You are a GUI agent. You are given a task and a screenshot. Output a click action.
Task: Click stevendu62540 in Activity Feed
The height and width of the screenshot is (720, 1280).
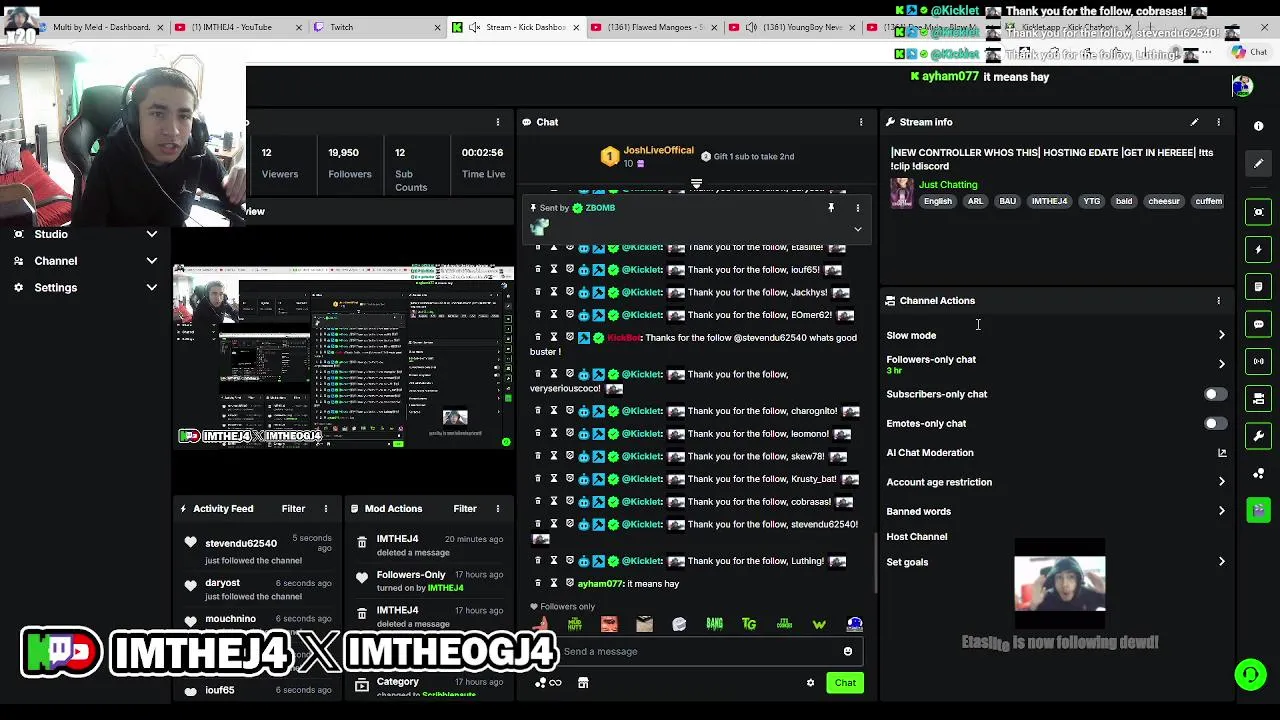click(241, 543)
